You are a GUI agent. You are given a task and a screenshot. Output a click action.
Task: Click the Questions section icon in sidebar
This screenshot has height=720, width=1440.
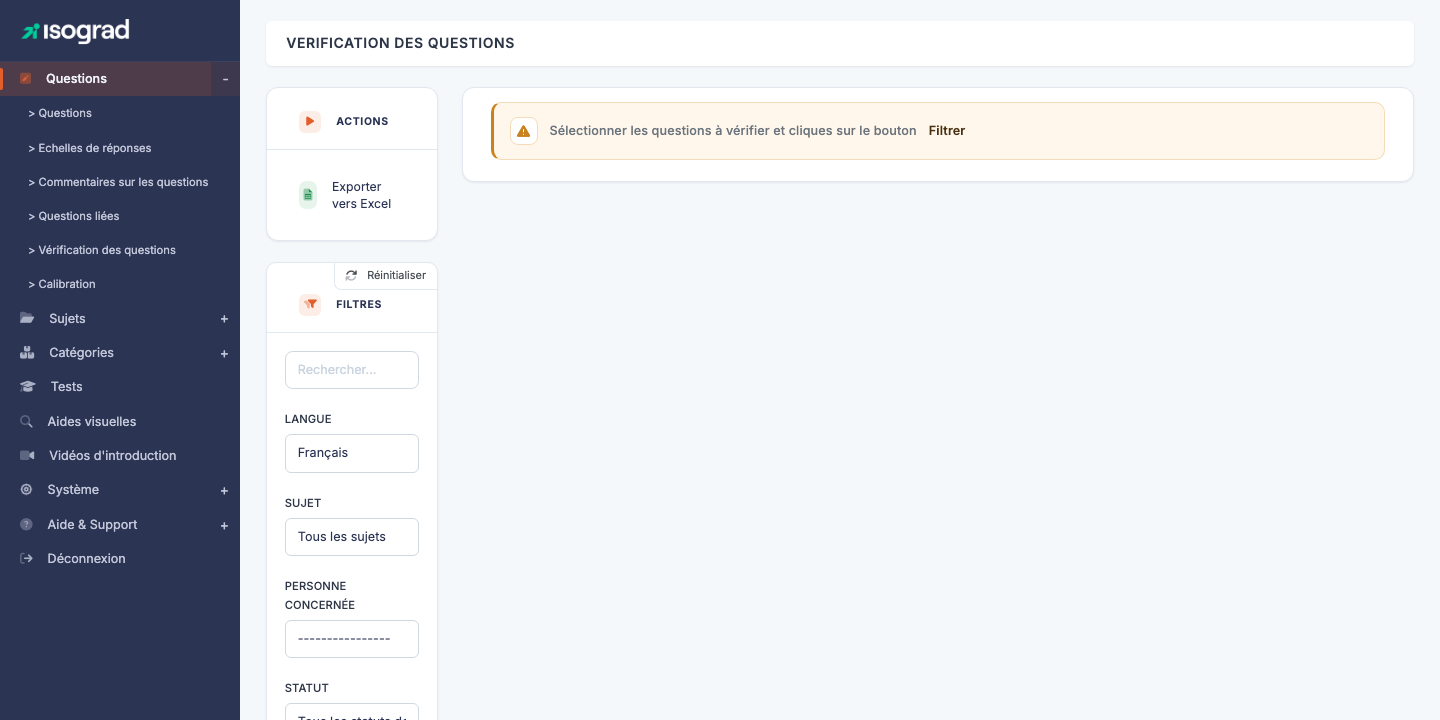[26, 78]
